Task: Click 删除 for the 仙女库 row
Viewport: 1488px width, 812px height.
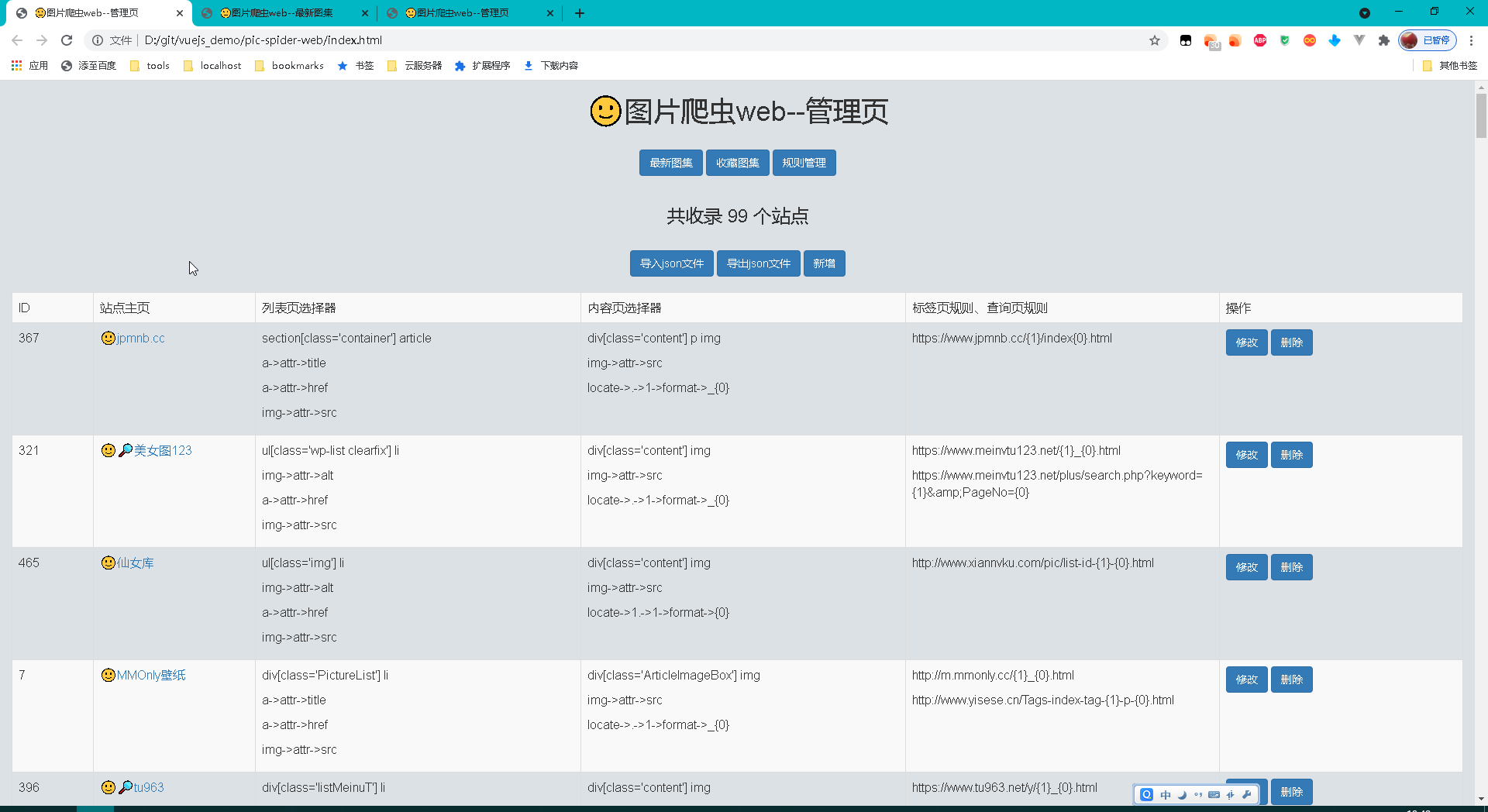Action: pos(1292,567)
